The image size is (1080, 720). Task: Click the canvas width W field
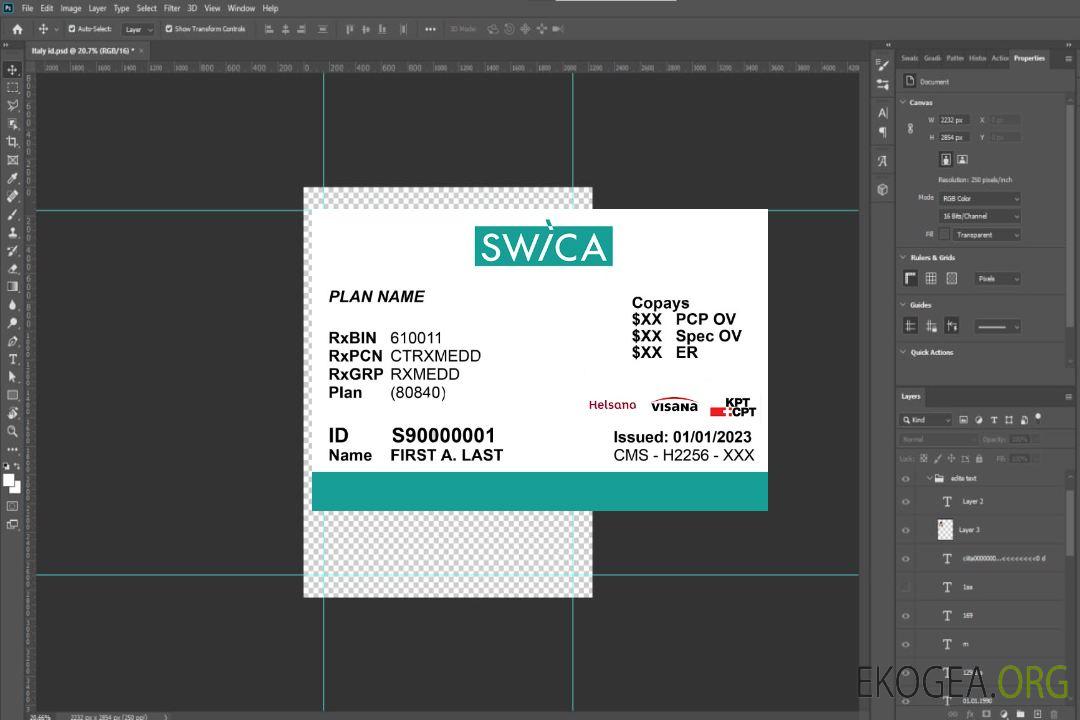coord(954,120)
